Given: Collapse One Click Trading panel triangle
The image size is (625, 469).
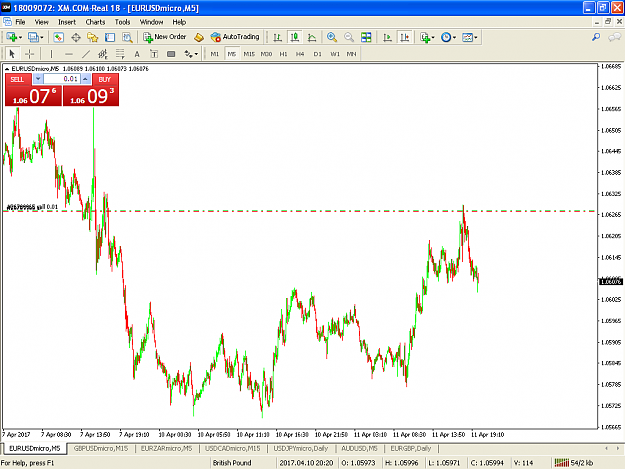Looking at the screenshot, I should [7, 69].
